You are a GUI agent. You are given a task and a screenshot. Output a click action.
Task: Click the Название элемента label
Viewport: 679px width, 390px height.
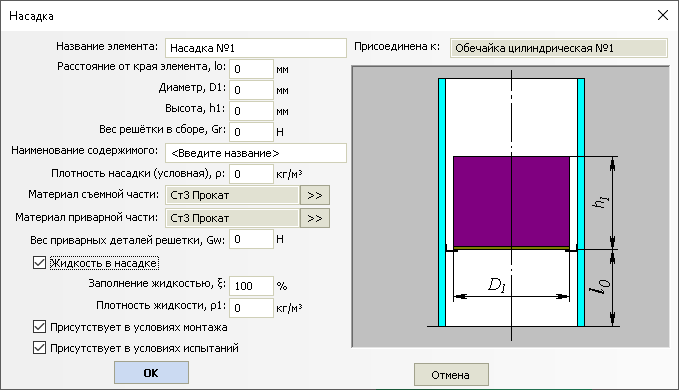(x=107, y=46)
